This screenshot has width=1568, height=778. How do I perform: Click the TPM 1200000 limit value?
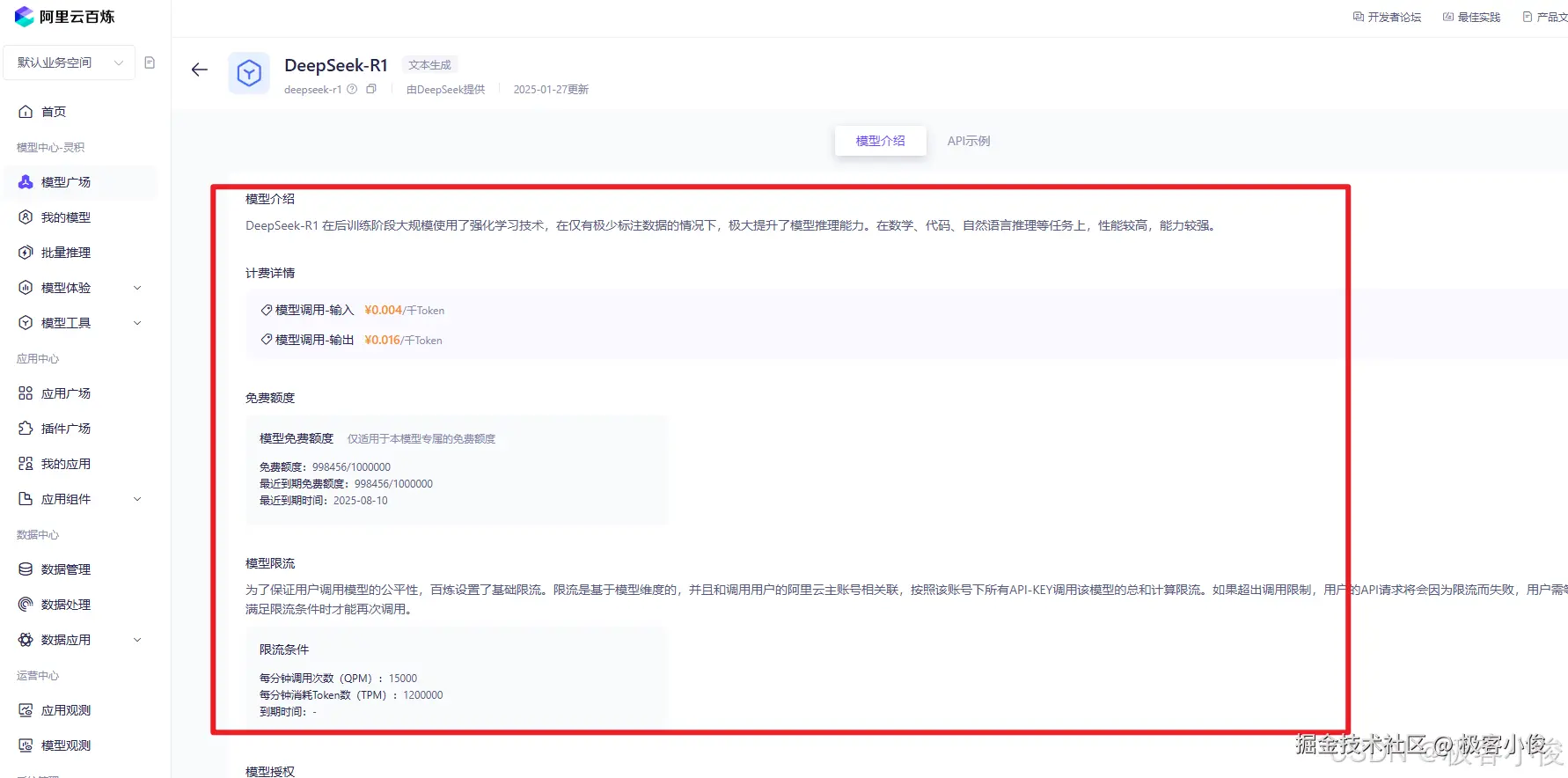tap(423, 695)
